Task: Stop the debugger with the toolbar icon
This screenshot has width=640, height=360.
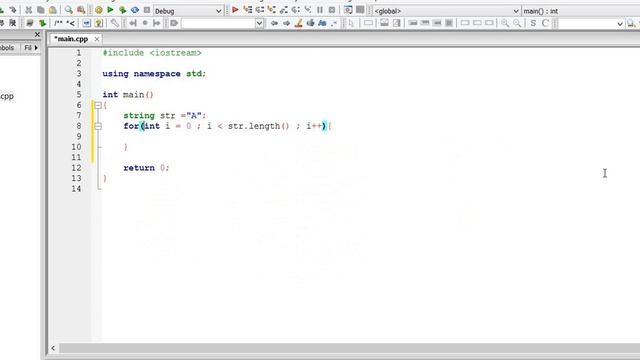Action: (332, 10)
